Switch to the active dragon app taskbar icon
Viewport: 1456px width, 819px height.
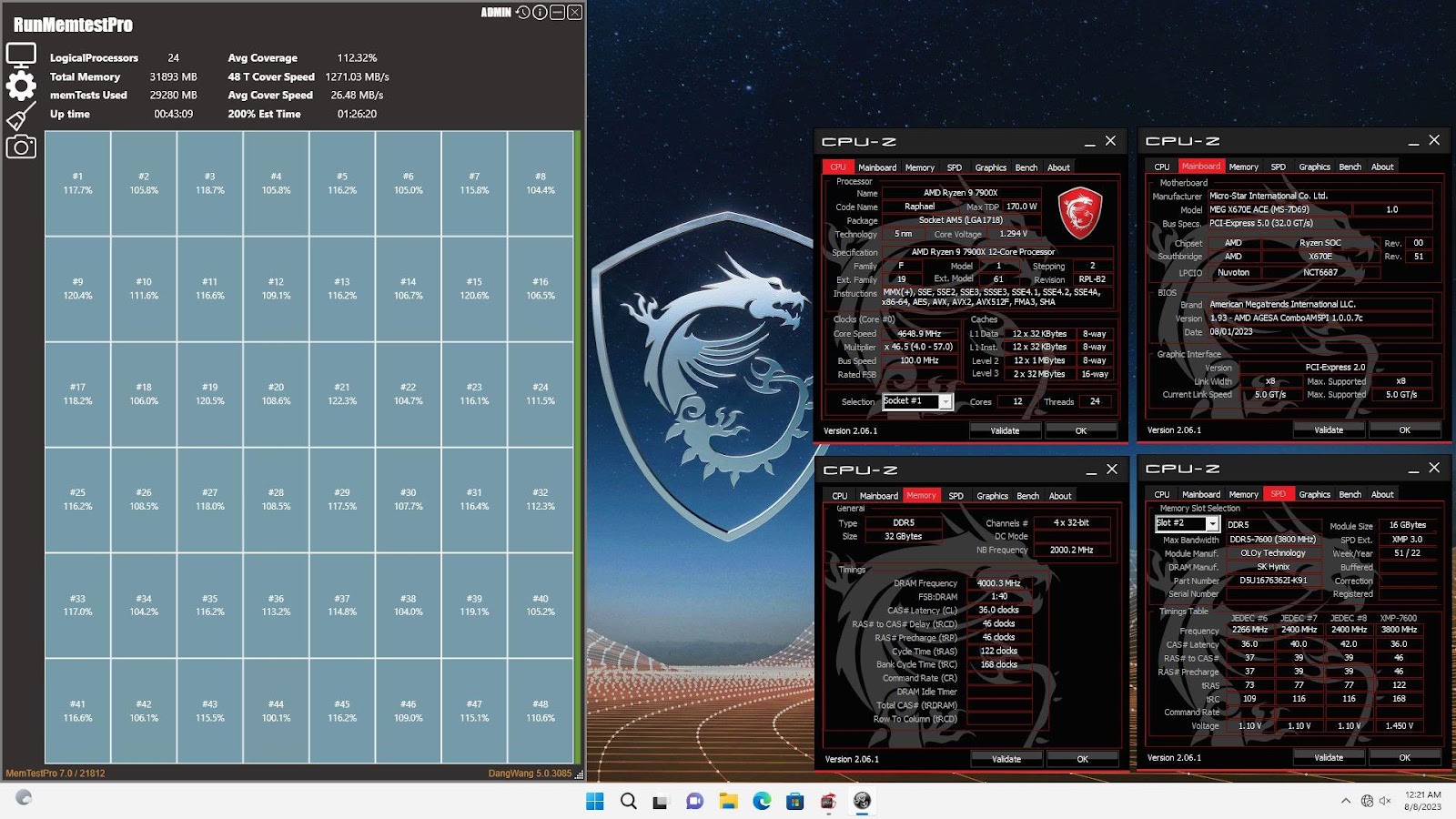coord(862,801)
